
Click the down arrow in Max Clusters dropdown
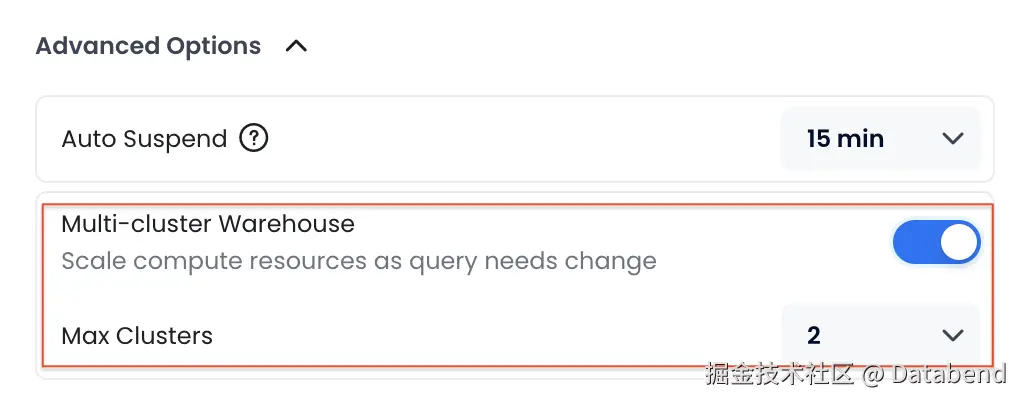click(x=953, y=335)
